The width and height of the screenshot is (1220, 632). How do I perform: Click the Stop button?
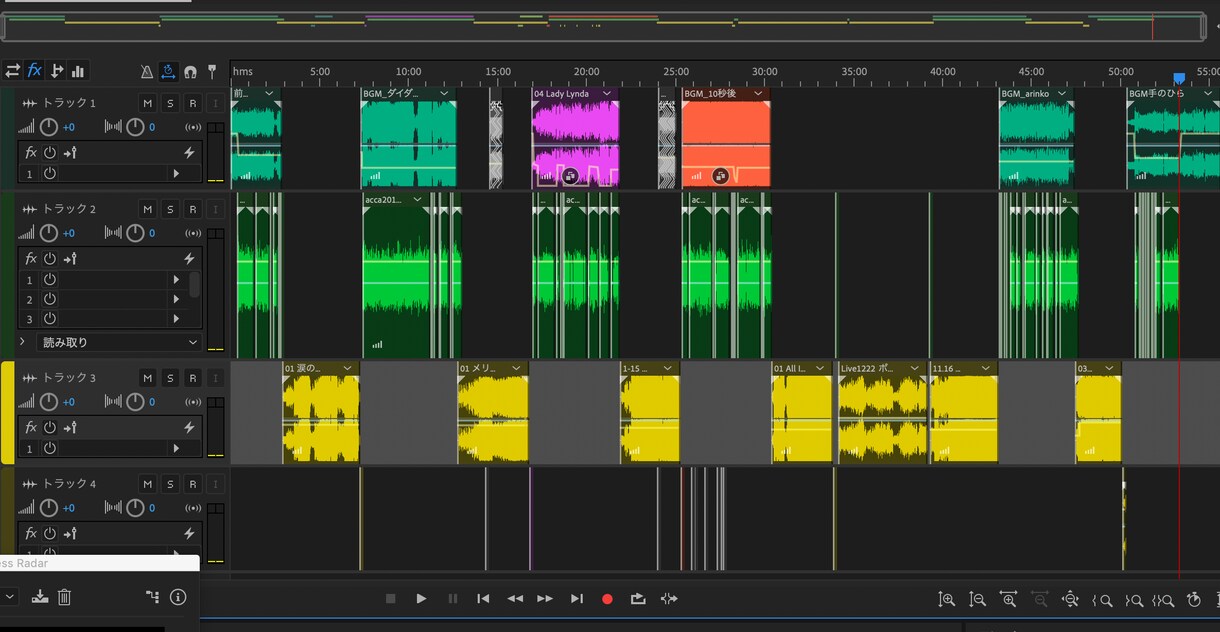391,599
